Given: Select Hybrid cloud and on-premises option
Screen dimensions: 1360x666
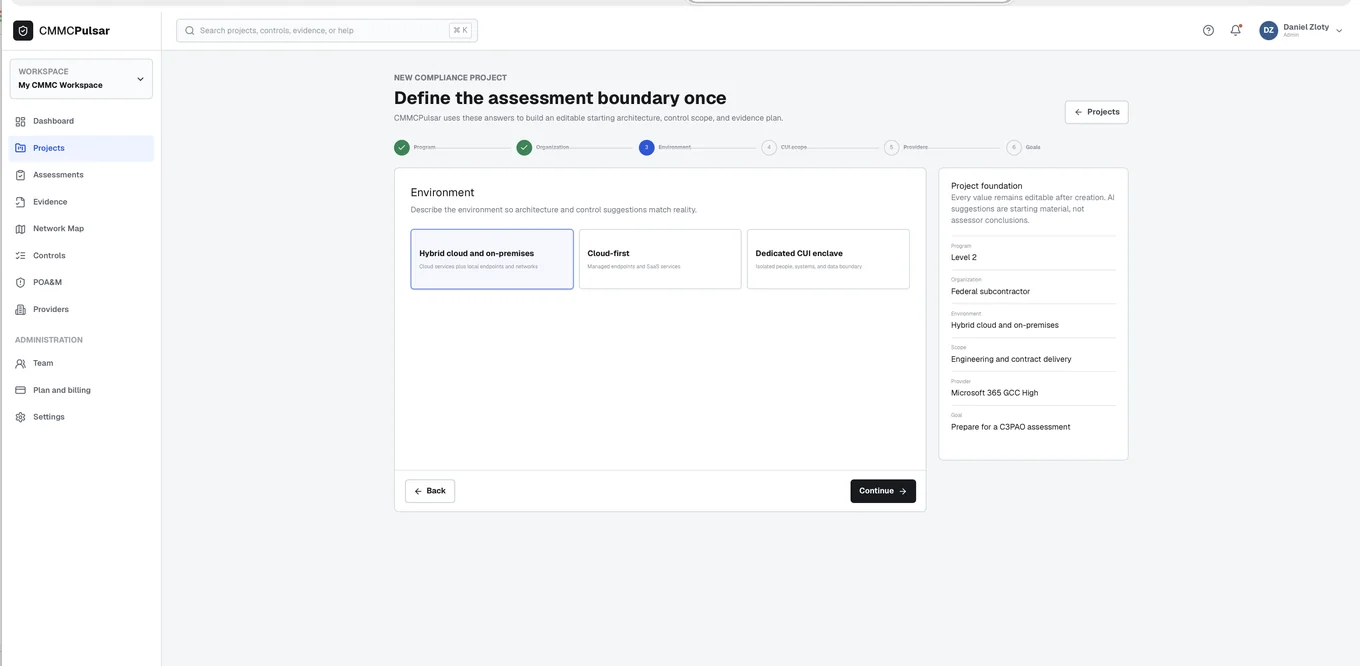Looking at the screenshot, I should (x=492, y=259).
